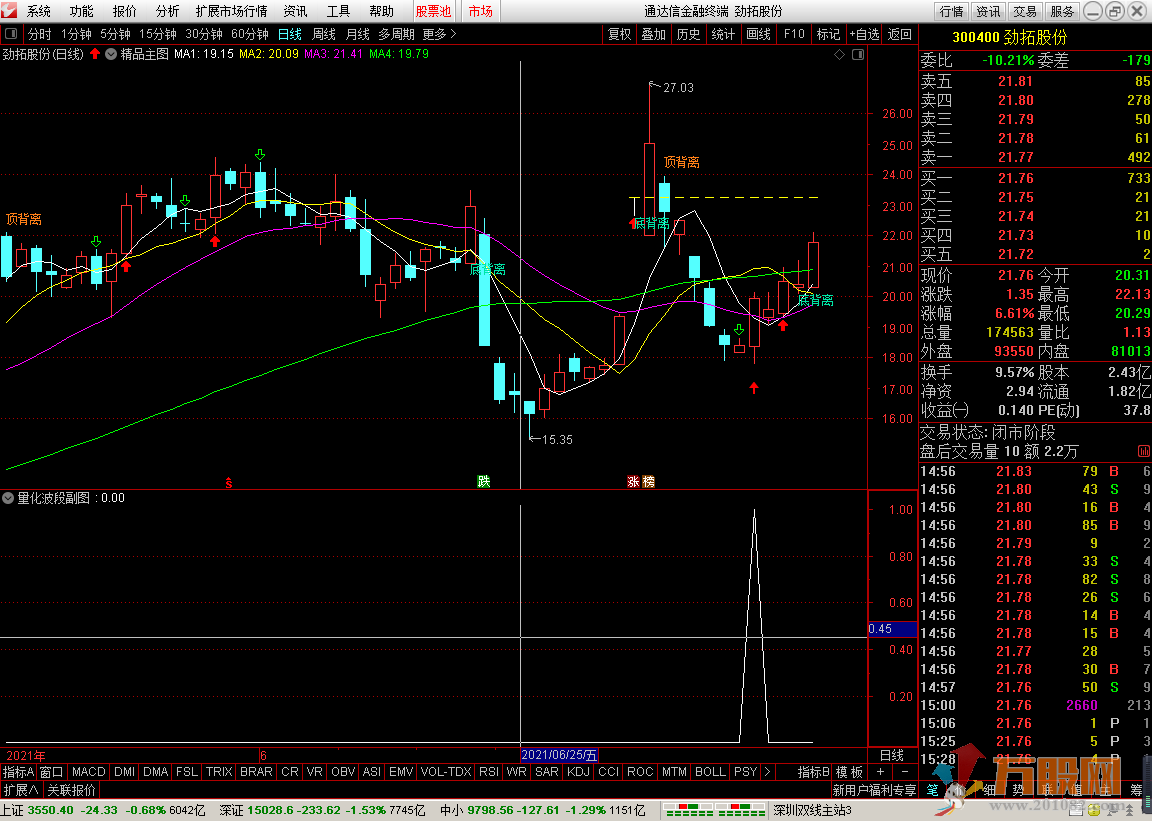This screenshot has height=822, width=1152.
Task: Open the 工具 menu
Action: [338, 11]
